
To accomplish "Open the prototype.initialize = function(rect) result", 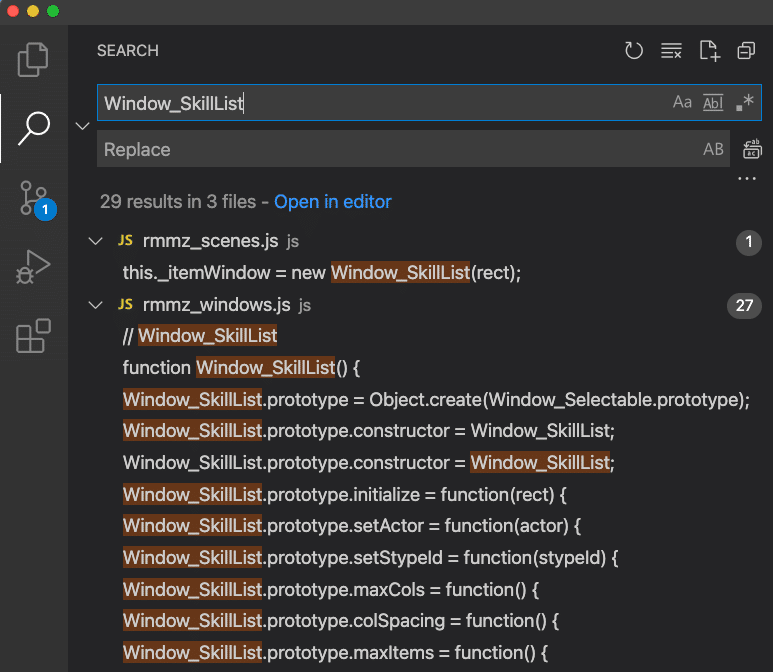I will 345,495.
